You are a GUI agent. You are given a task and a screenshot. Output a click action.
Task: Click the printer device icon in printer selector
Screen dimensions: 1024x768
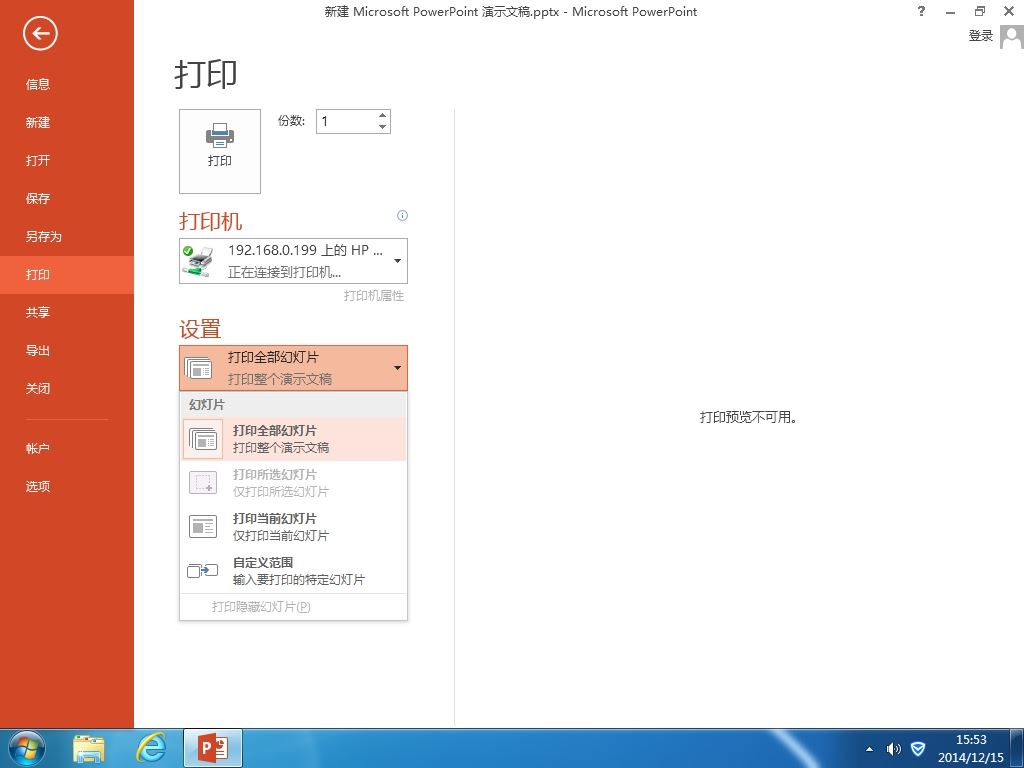coord(199,261)
